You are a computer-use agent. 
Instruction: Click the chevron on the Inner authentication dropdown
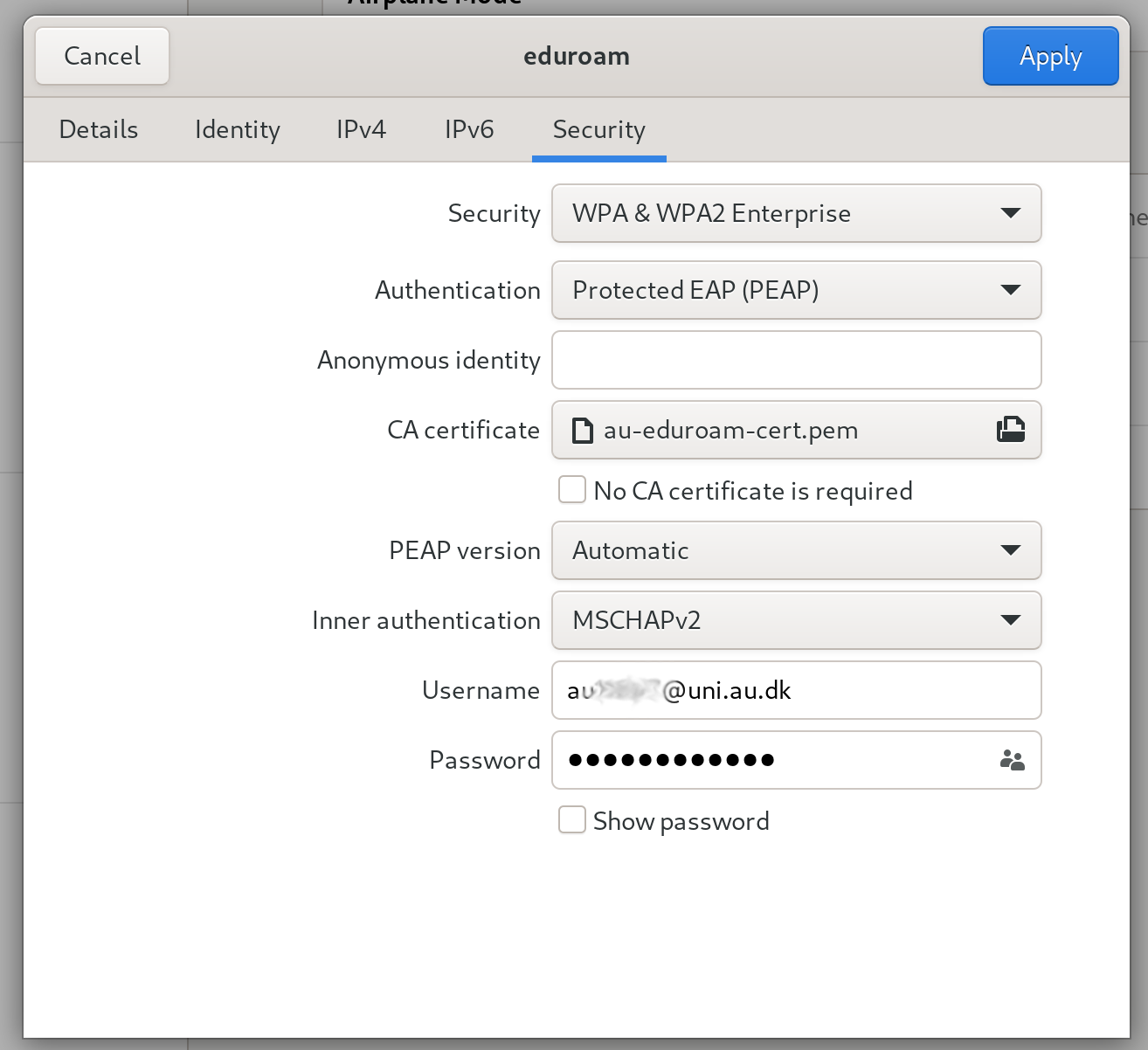click(1011, 620)
